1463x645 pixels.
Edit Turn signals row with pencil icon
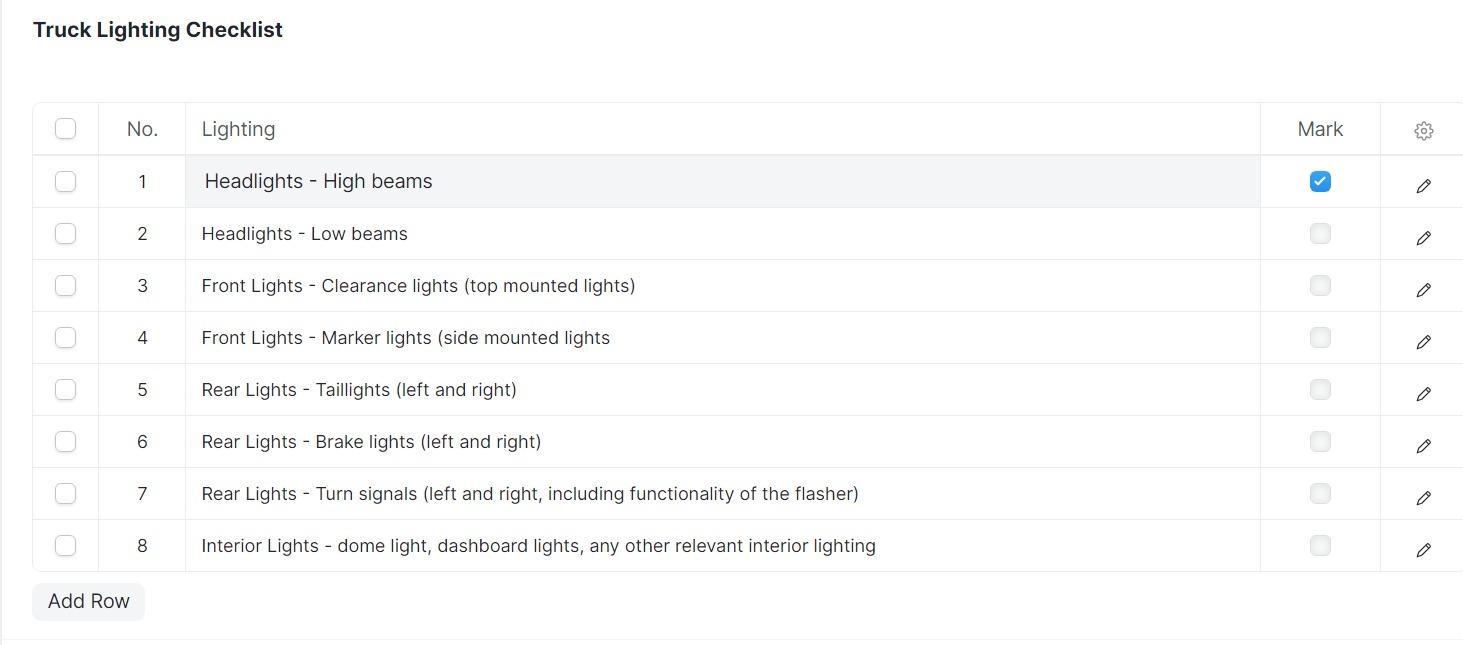point(1424,498)
